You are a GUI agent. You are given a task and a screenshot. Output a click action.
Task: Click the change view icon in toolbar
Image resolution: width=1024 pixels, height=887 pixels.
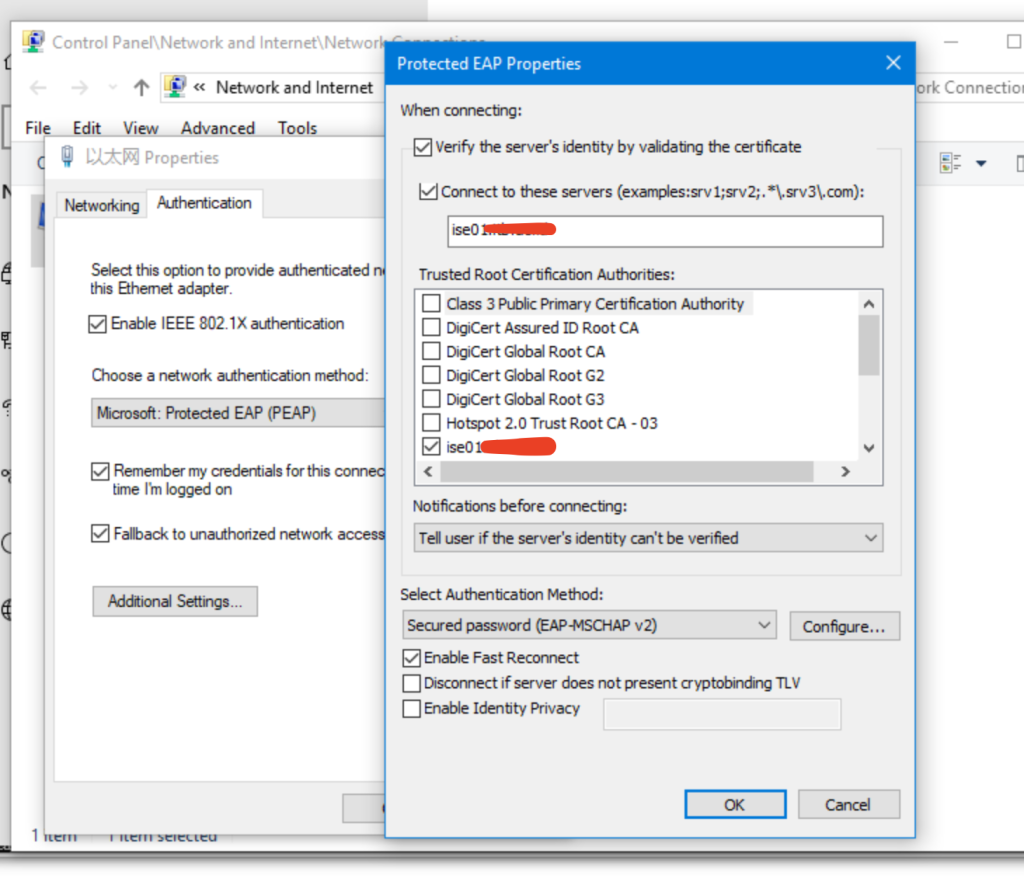[951, 163]
